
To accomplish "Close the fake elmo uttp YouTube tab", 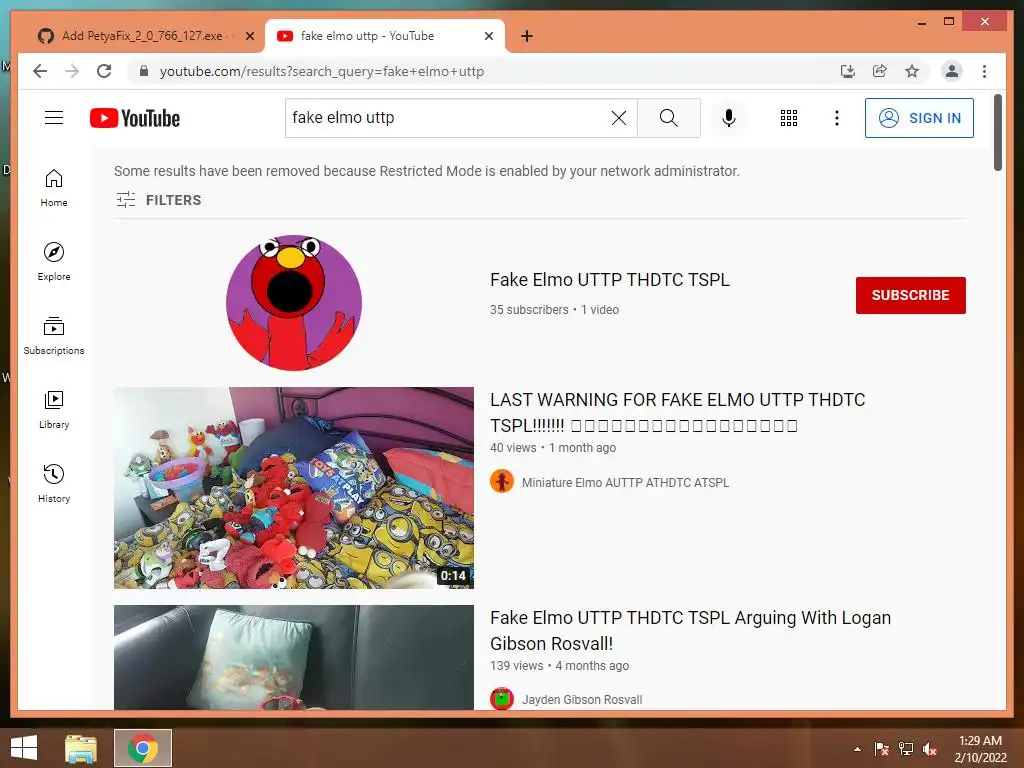I will (x=488, y=36).
